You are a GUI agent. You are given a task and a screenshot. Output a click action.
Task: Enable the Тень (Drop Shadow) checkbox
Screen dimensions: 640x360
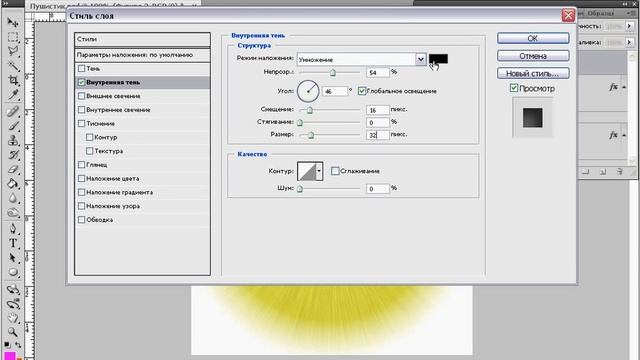[81, 69]
